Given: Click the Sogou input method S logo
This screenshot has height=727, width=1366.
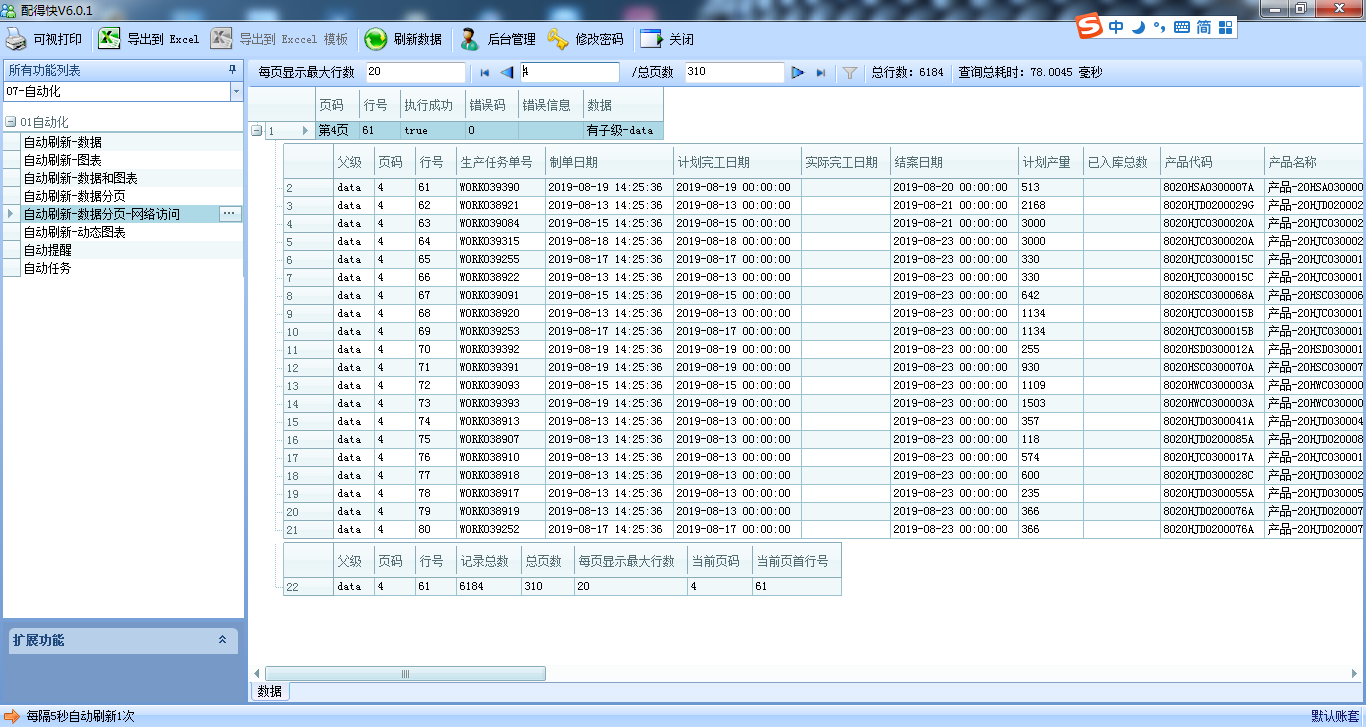Looking at the screenshot, I should [1090, 27].
